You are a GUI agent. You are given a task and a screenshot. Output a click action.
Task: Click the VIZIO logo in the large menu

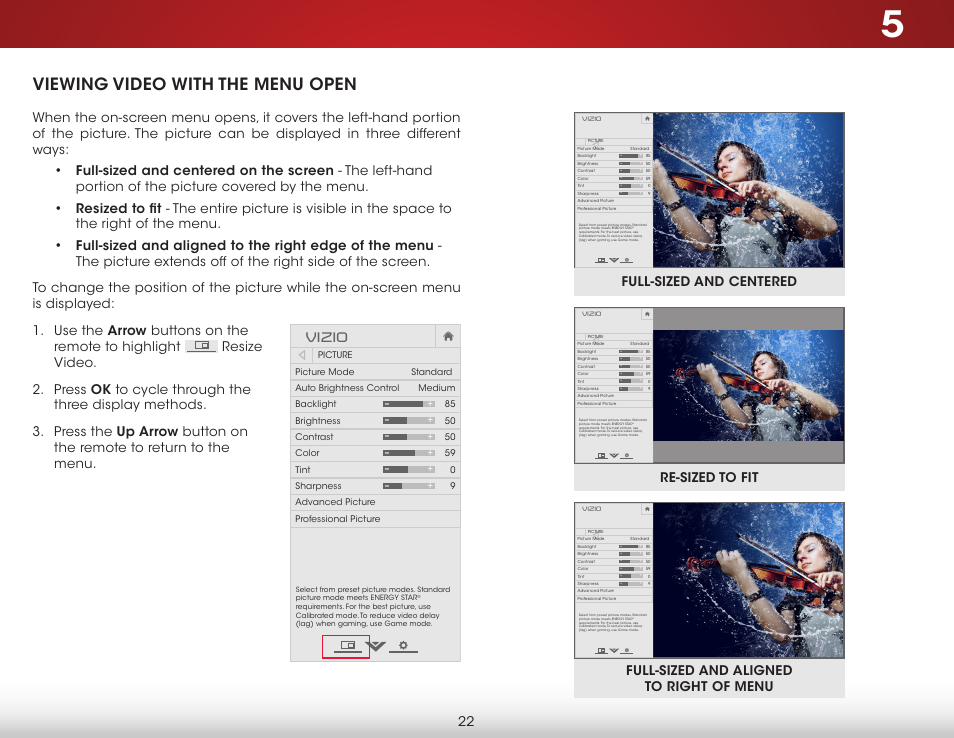(x=326, y=337)
